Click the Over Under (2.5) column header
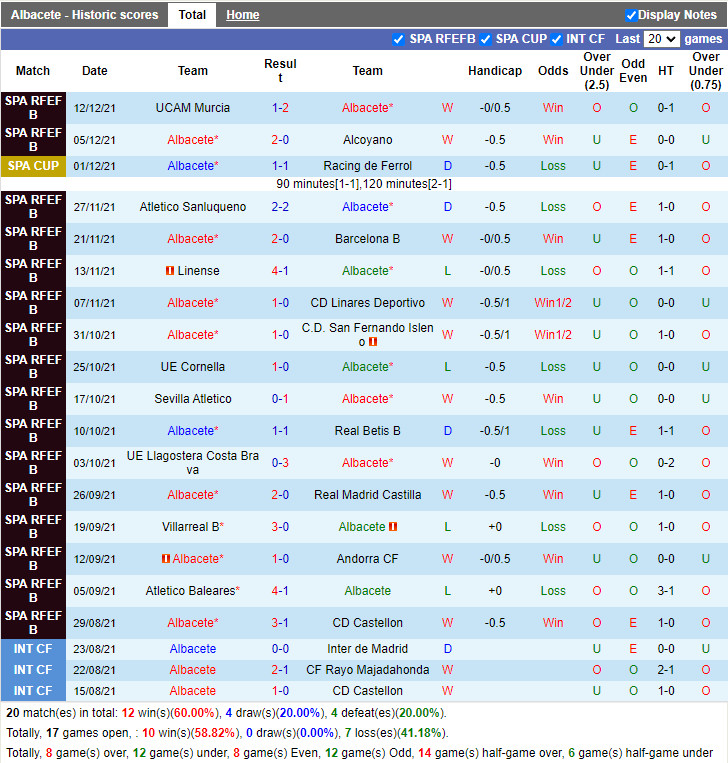This screenshot has height=763, width=728. [x=597, y=71]
